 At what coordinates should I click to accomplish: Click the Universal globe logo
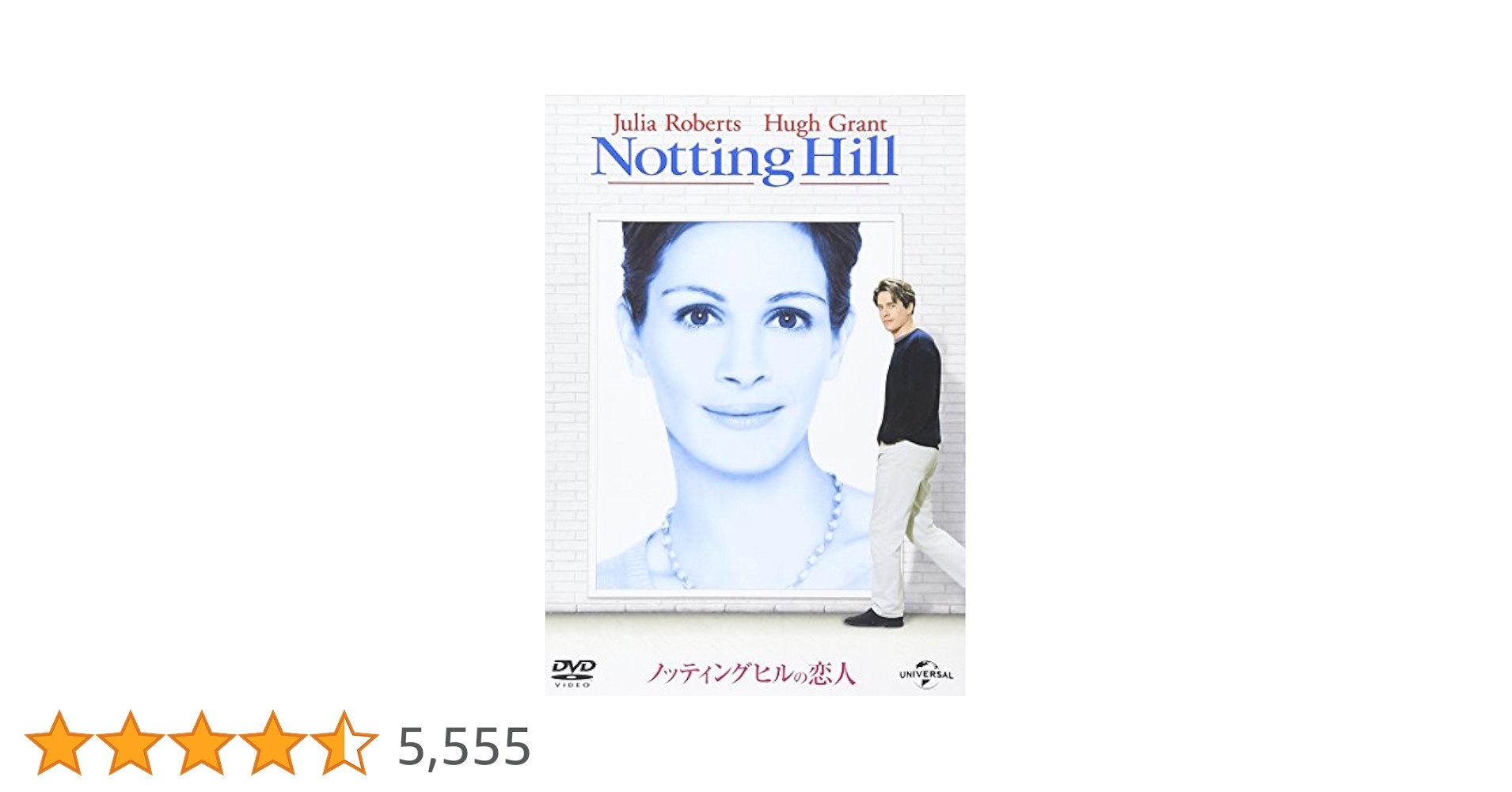pyautogui.click(x=926, y=675)
